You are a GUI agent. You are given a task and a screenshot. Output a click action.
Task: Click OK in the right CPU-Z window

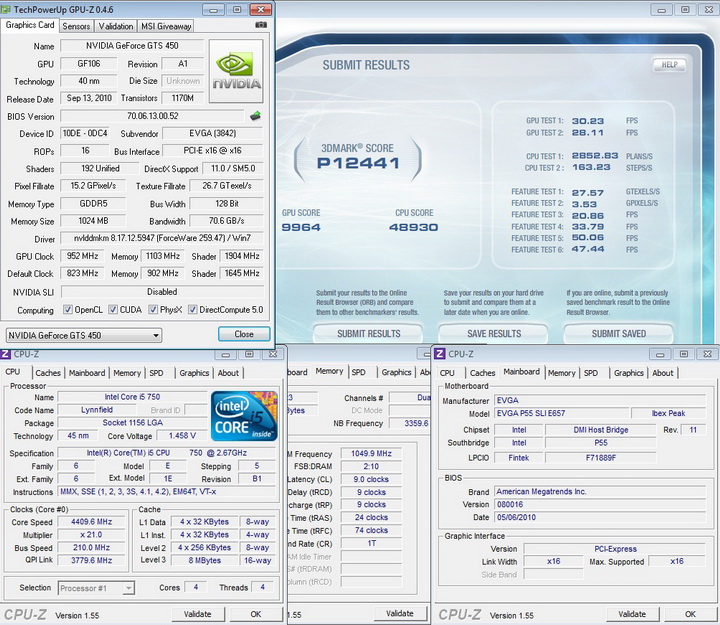pyautogui.click(x=690, y=614)
